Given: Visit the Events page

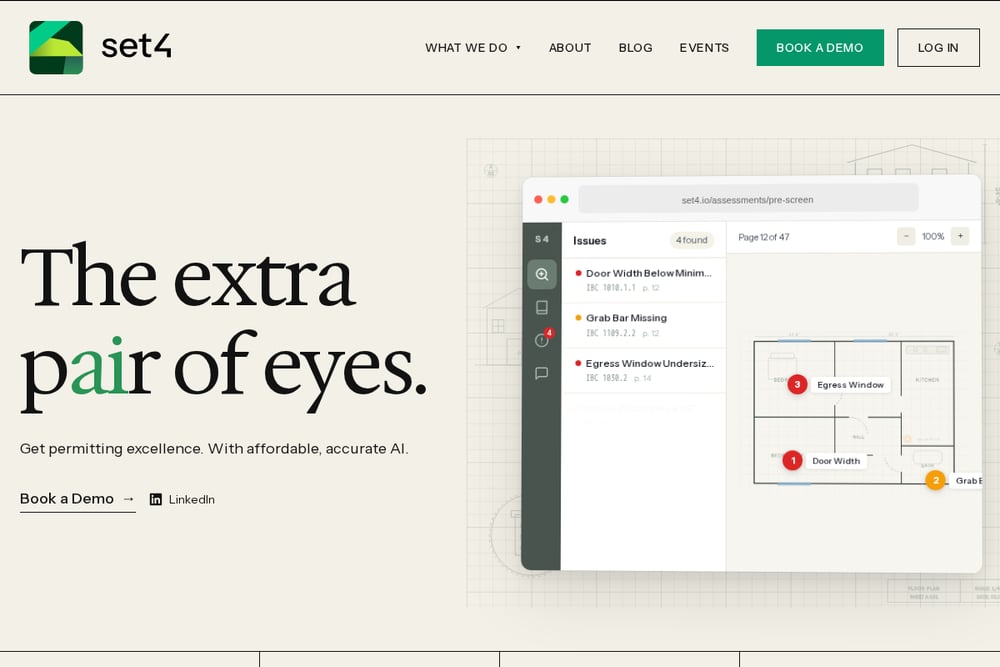Looking at the screenshot, I should tap(704, 48).
